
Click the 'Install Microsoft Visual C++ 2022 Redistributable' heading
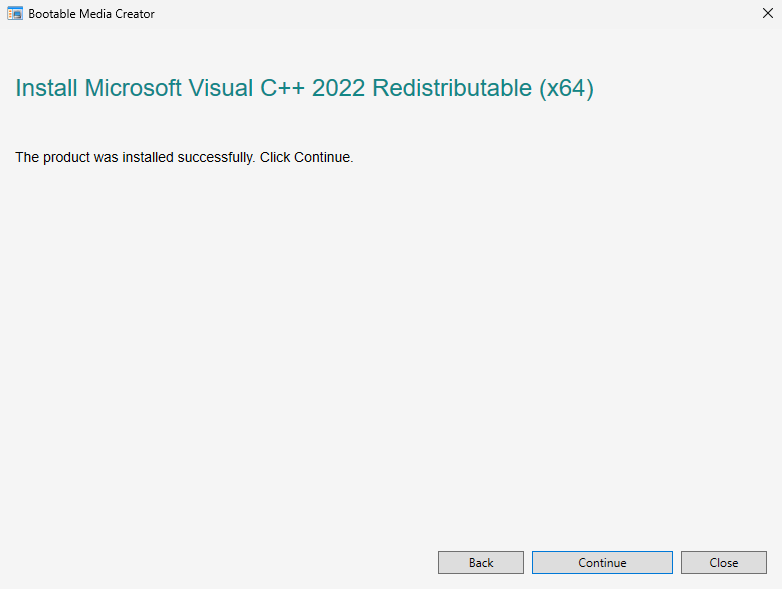304,88
